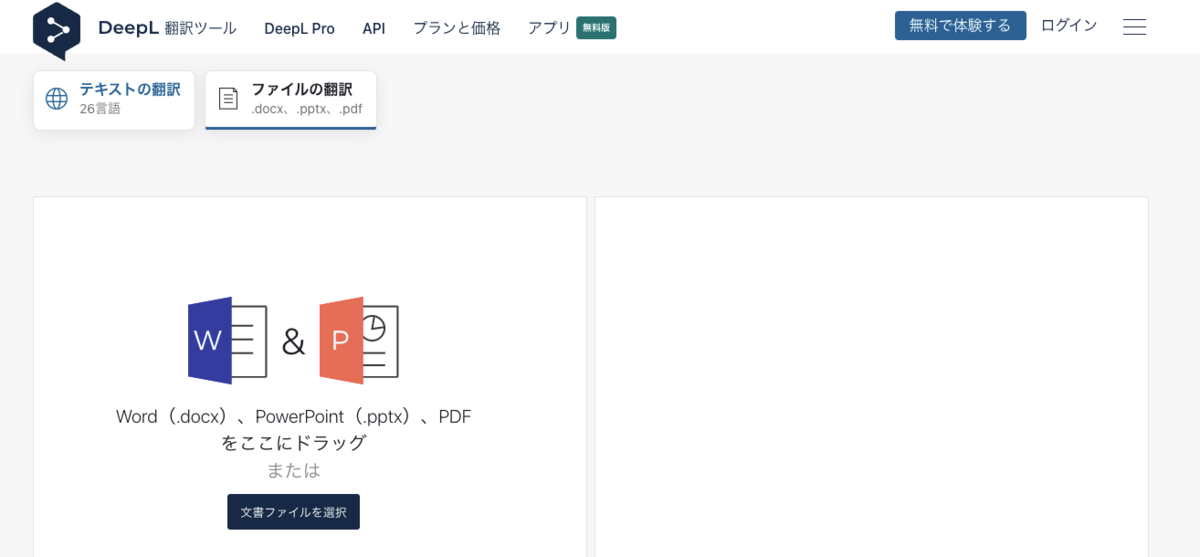Click the 無料で体験する button
This screenshot has height=557, width=1200.
(960, 25)
